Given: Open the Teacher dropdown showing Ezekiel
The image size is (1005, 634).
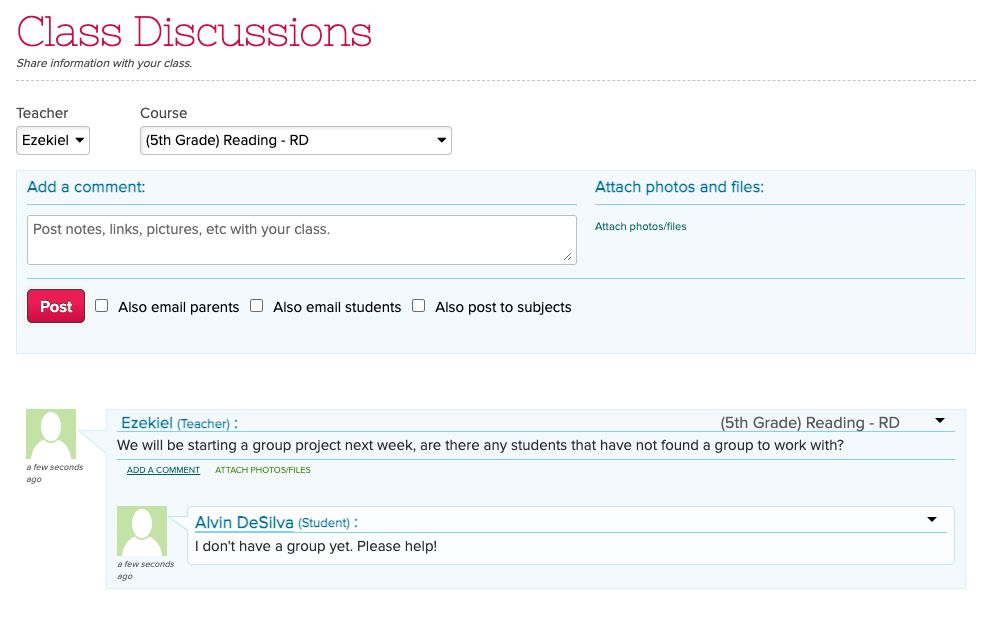Looking at the screenshot, I should pos(53,141).
